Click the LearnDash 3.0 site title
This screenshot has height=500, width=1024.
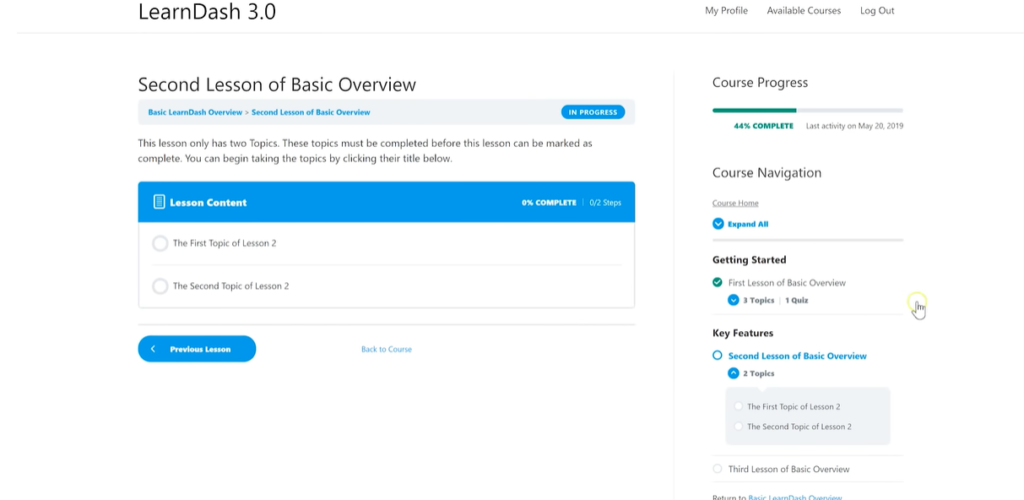click(207, 11)
